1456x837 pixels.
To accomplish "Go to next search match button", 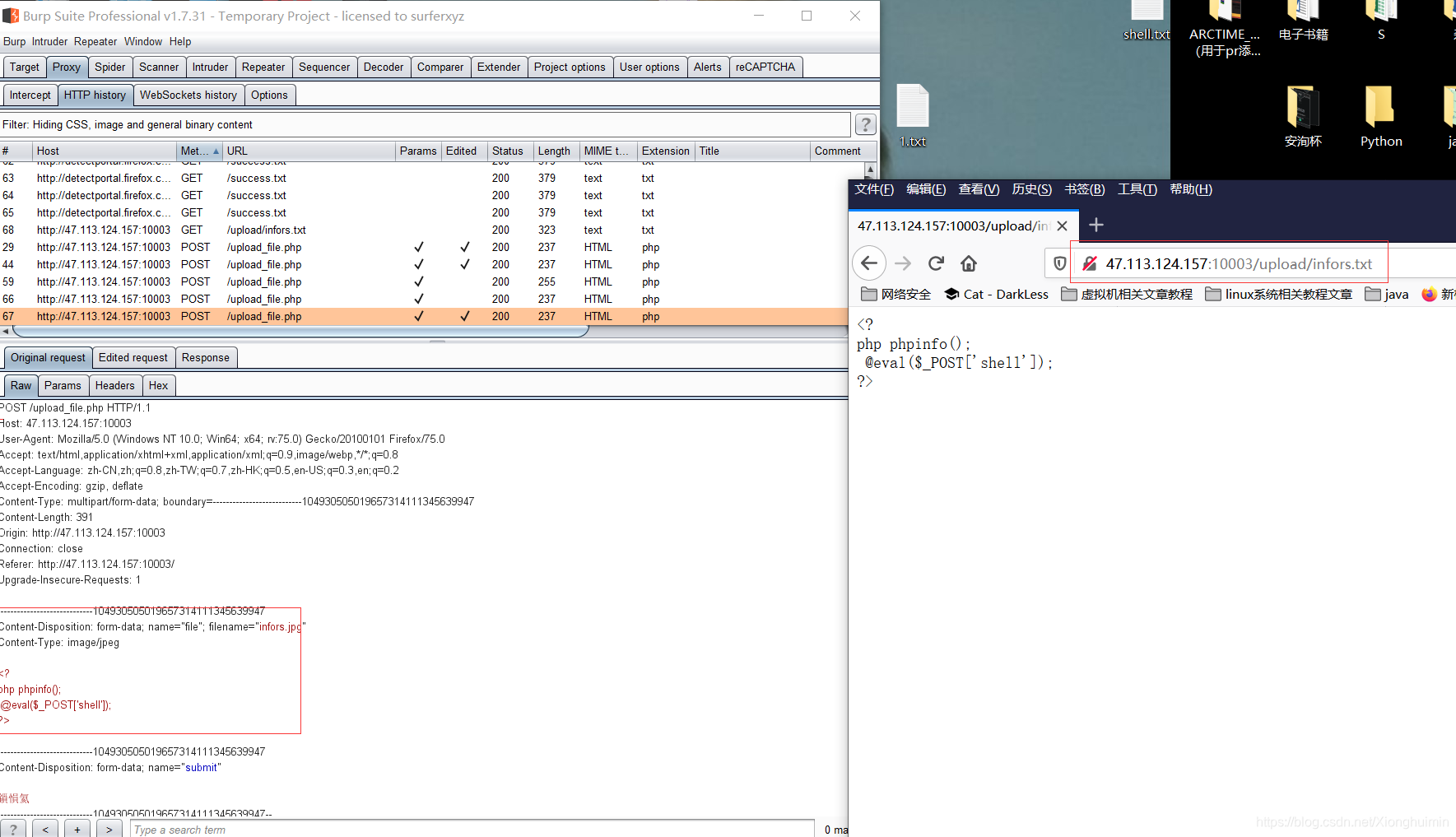I will tap(109, 829).
